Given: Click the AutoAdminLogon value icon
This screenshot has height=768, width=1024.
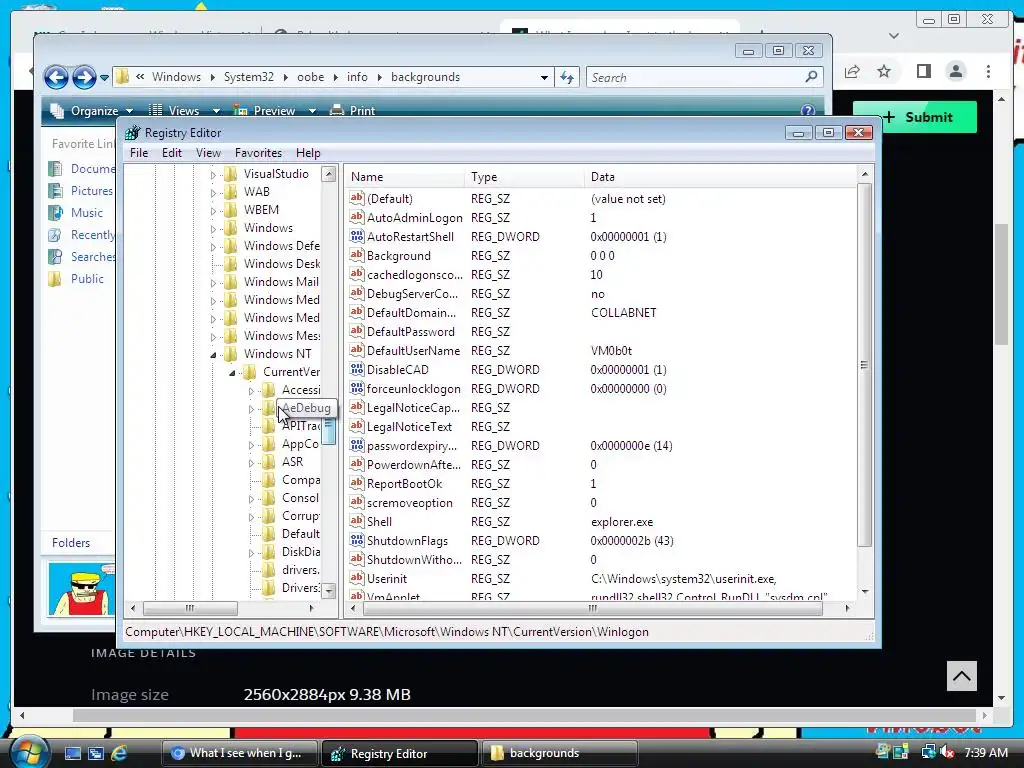Looking at the screenshot, I should click(357, 217).
